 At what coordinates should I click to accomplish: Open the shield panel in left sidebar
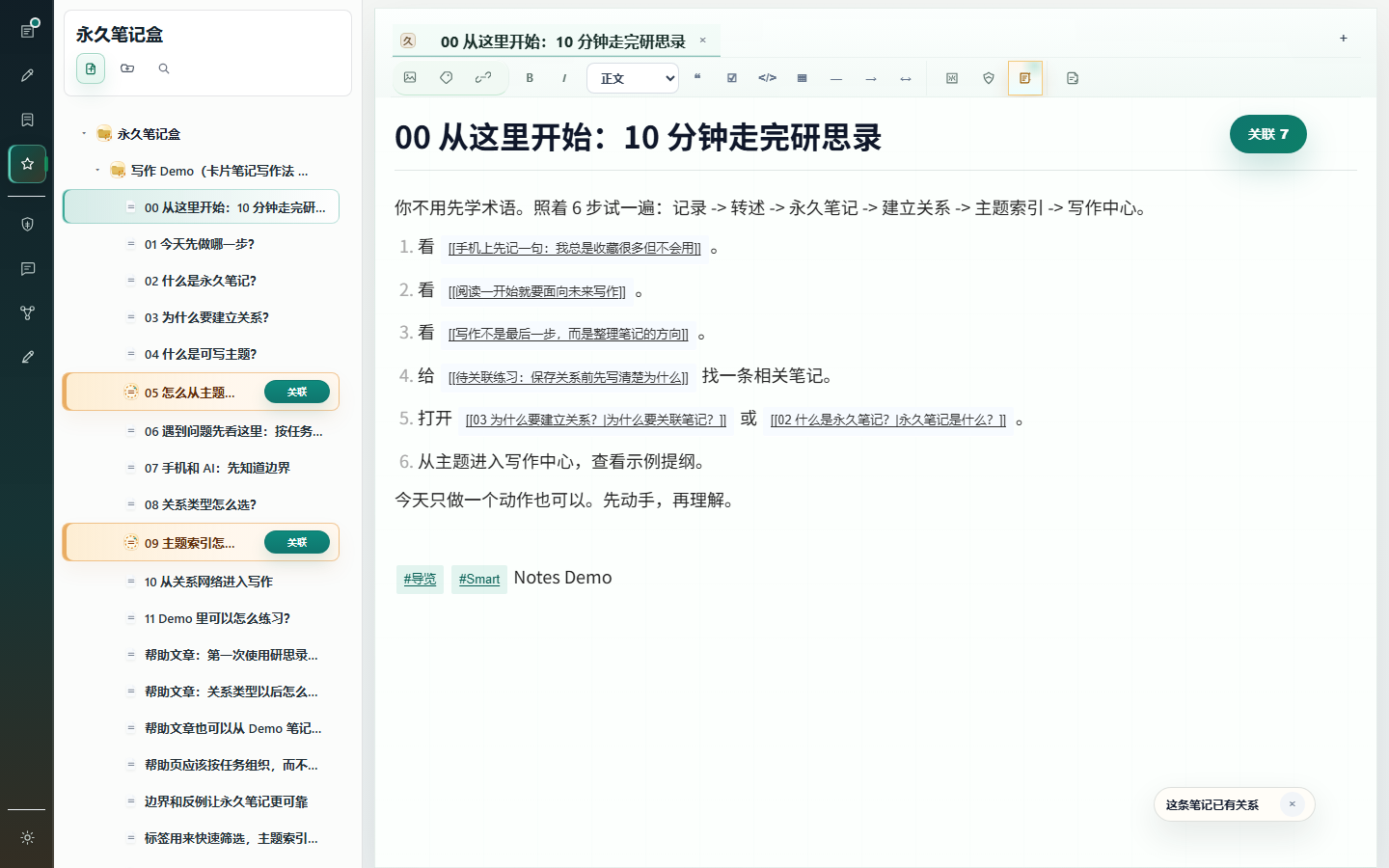point(27,224)
